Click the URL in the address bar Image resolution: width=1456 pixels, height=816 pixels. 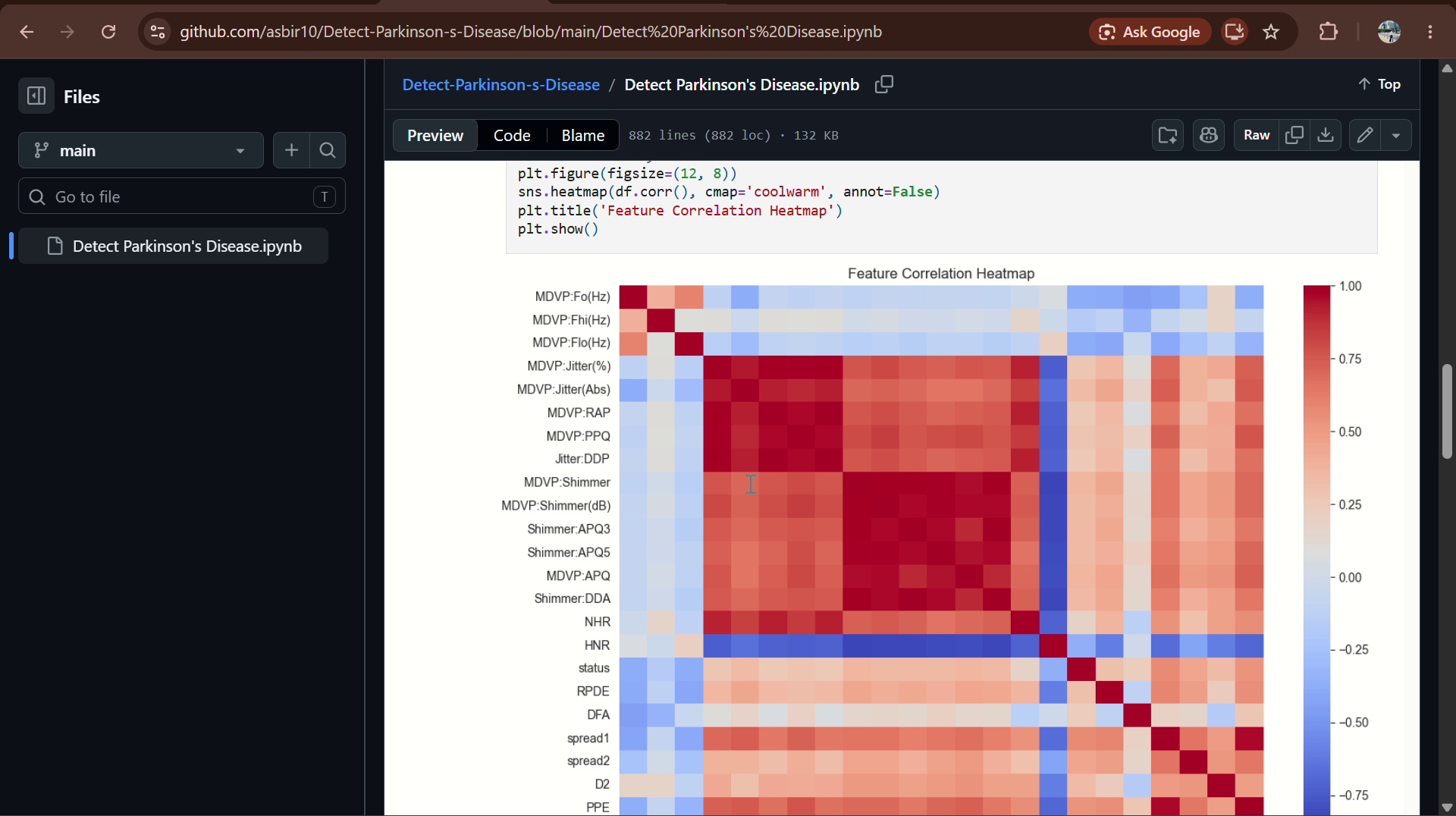(x=531, y=32)
